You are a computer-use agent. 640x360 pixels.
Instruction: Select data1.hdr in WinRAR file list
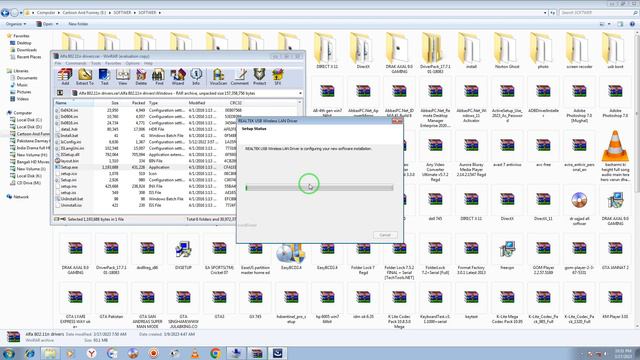coord(69,129)
